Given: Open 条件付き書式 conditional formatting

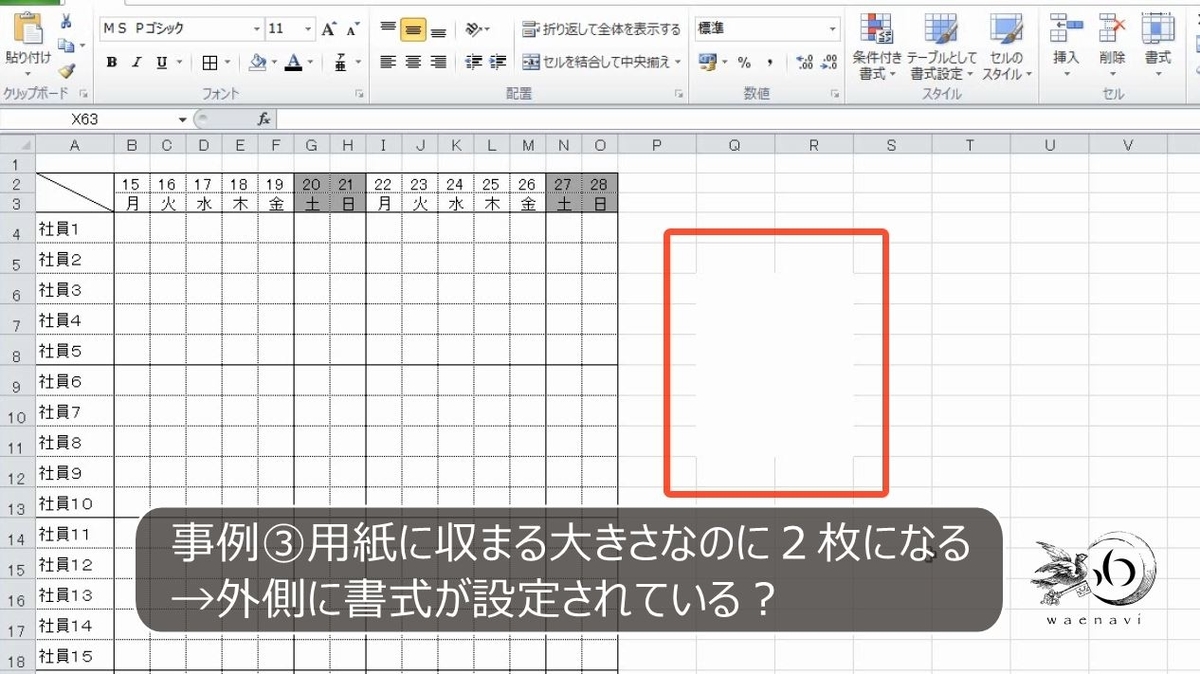Looking at the screenshot, I should pyautogui.click(x=877, y=45).
